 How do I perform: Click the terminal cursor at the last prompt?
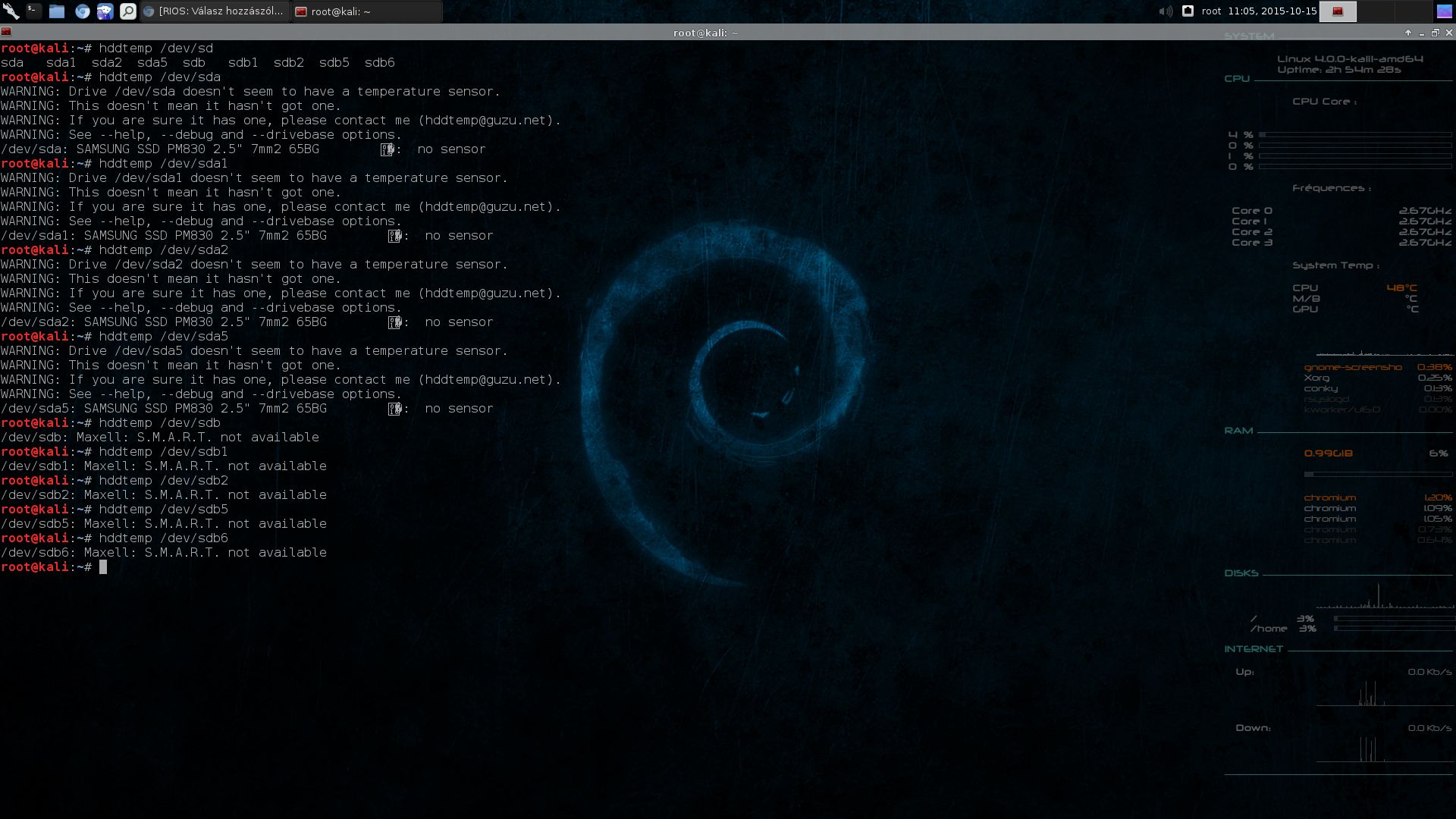tap(103, 567)
